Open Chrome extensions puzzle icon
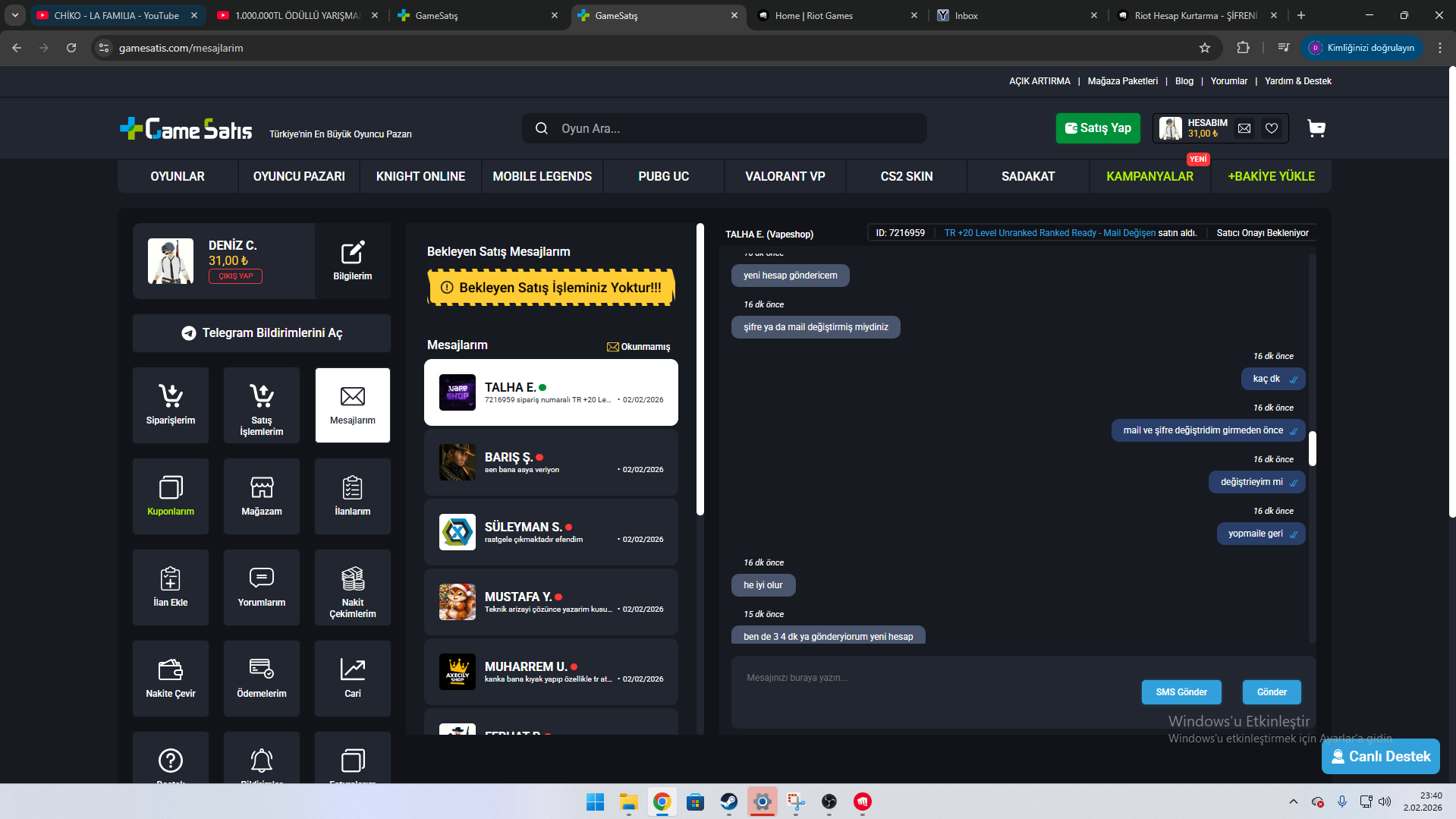 [x=1243, y=48]
